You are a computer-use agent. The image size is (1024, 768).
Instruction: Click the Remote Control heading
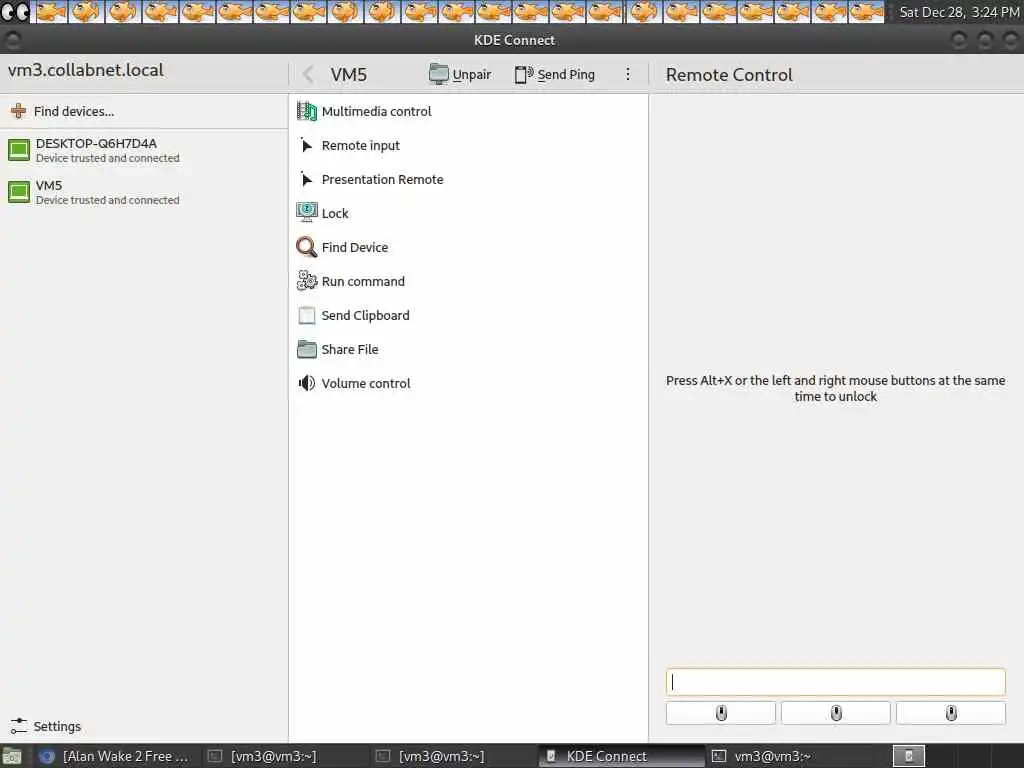tap(729, 74)
